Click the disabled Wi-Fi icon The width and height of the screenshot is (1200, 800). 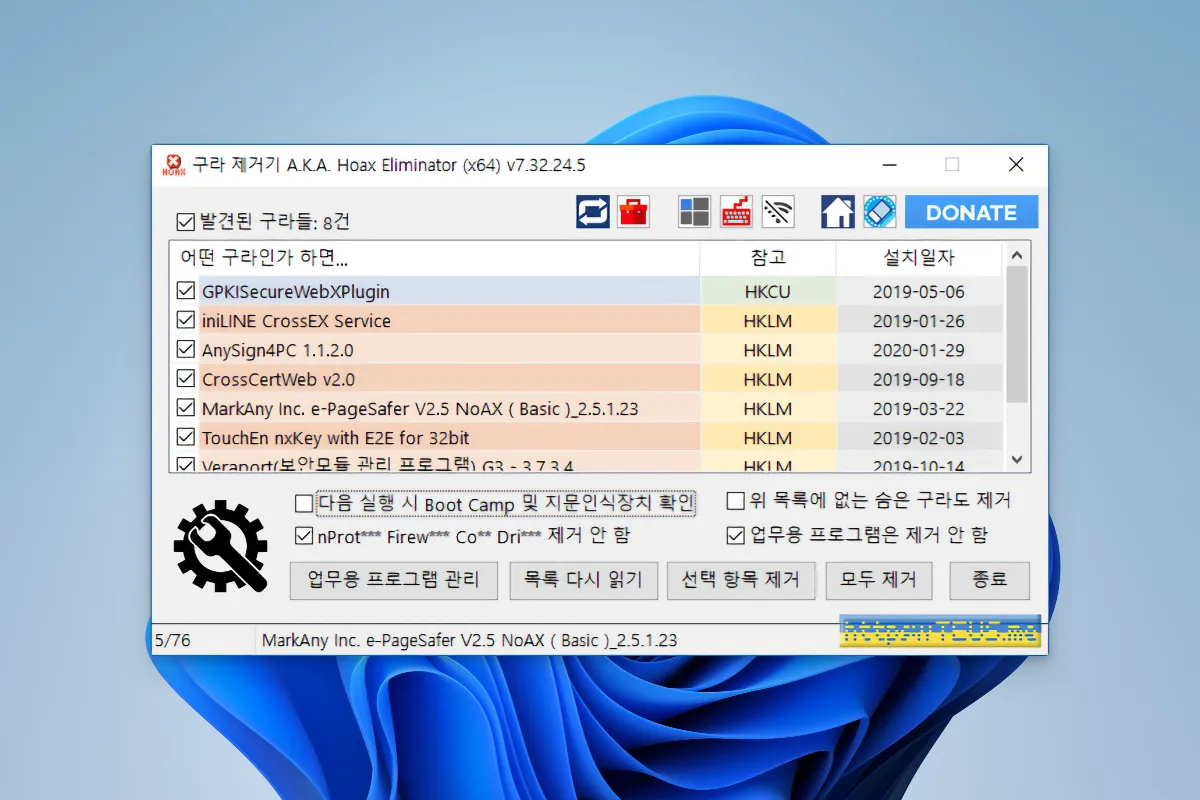pos(778,211)
